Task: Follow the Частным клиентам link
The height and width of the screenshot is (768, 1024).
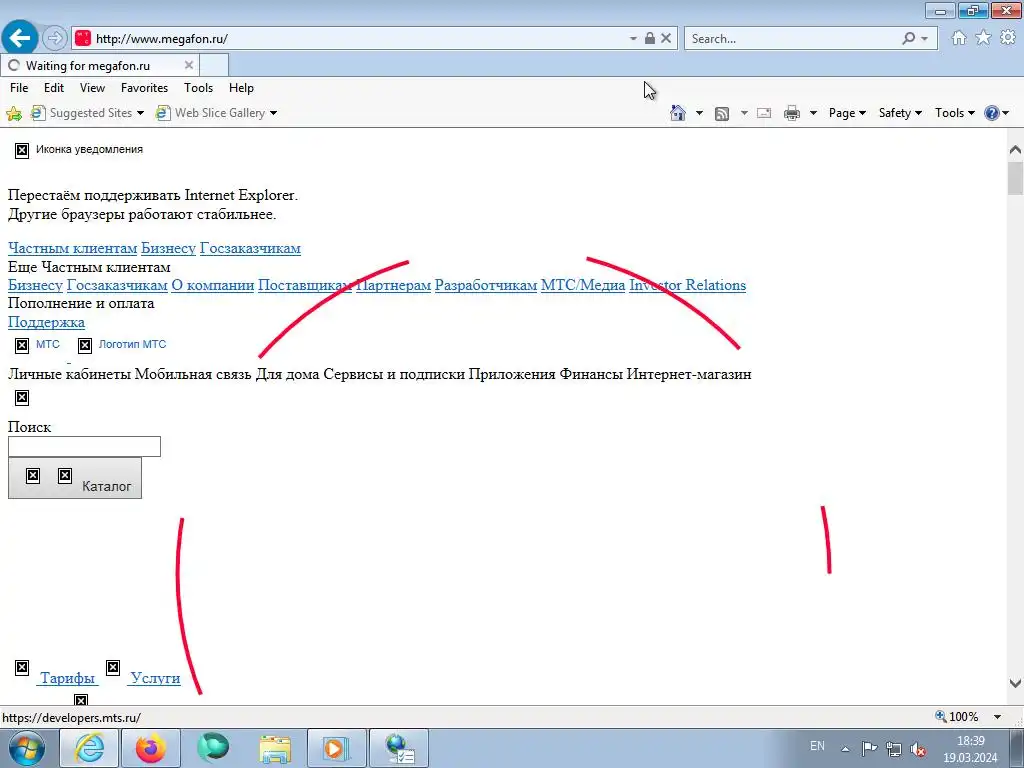Action: tap(72, 248)
